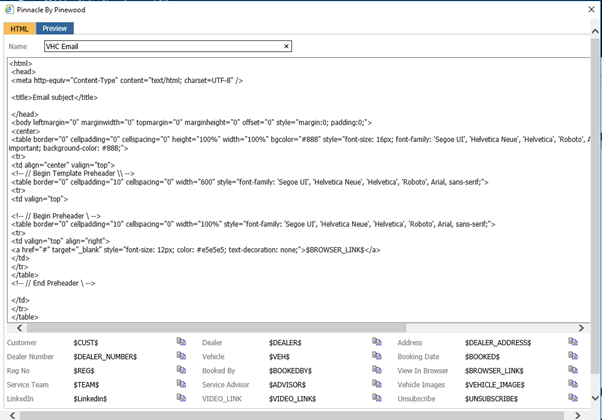Viewport: 602px width, 420px height.
Task: Copy the Address $DEALER_ADDRESS$ field
Action: tap(573, 342)
